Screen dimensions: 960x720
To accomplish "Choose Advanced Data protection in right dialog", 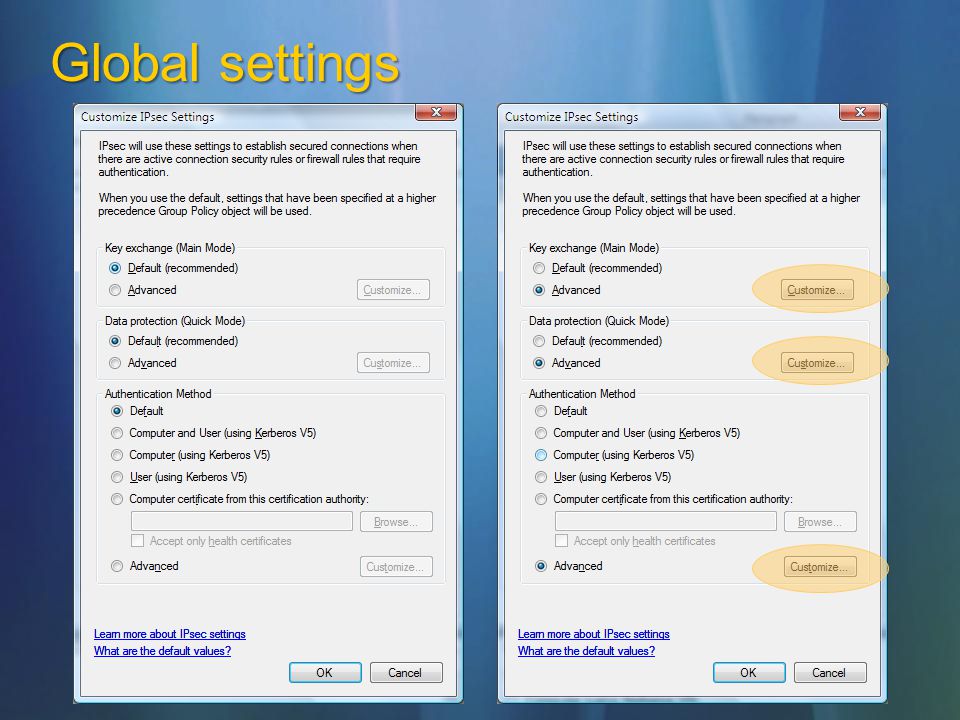I will 539,363.
